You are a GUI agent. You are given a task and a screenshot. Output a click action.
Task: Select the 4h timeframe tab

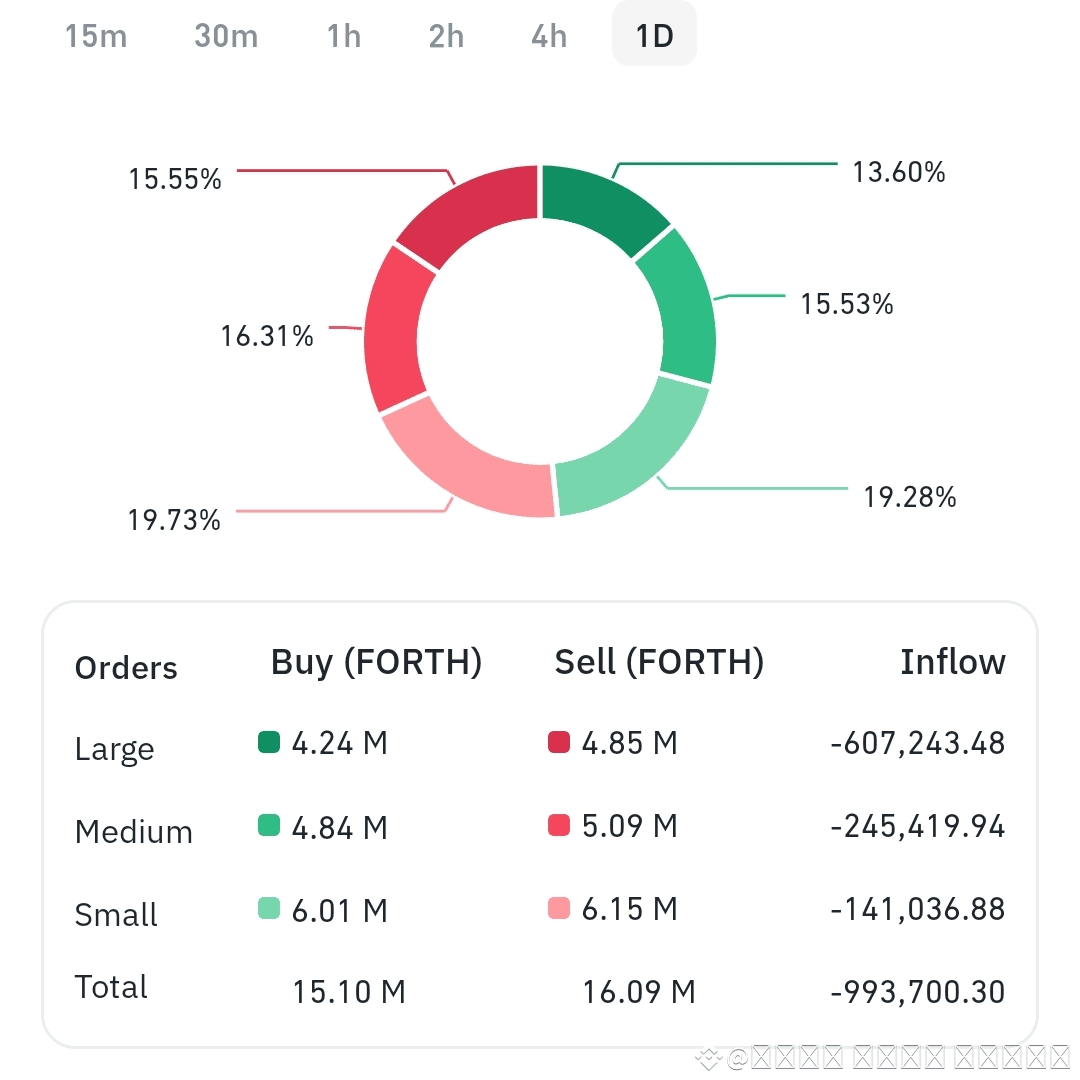pyautogui.click(x=548, y=35)
